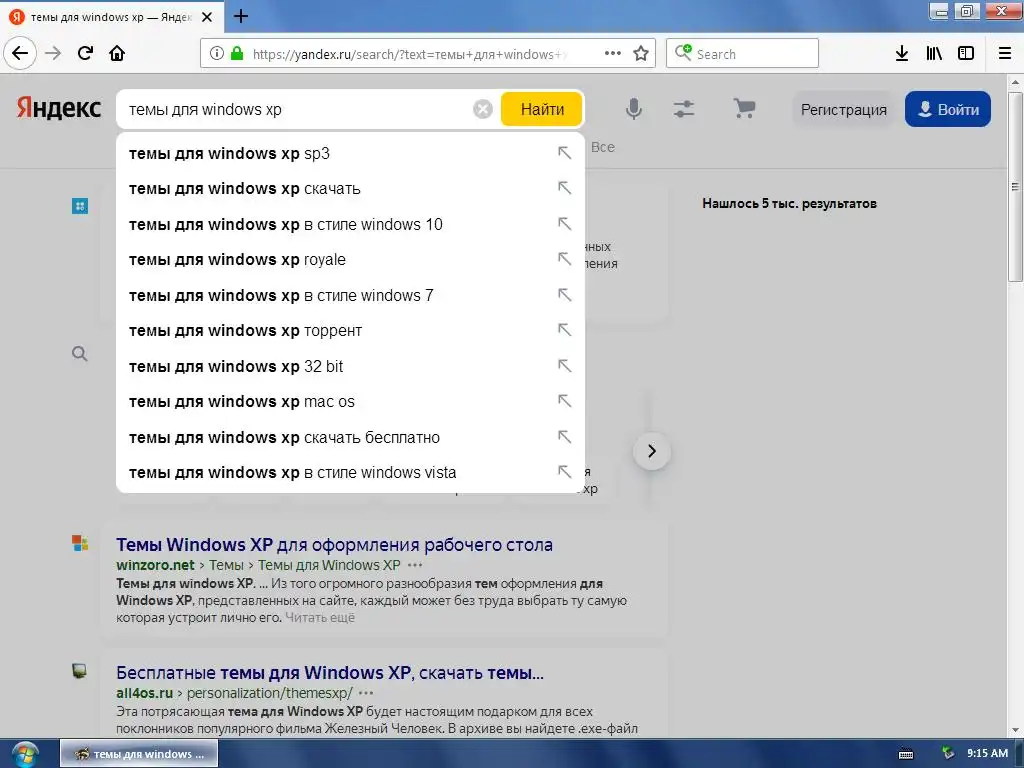The image size is (1024, 768).
Task: Open Yandex search settings sliders icon
Action: [x=684, y=108]
